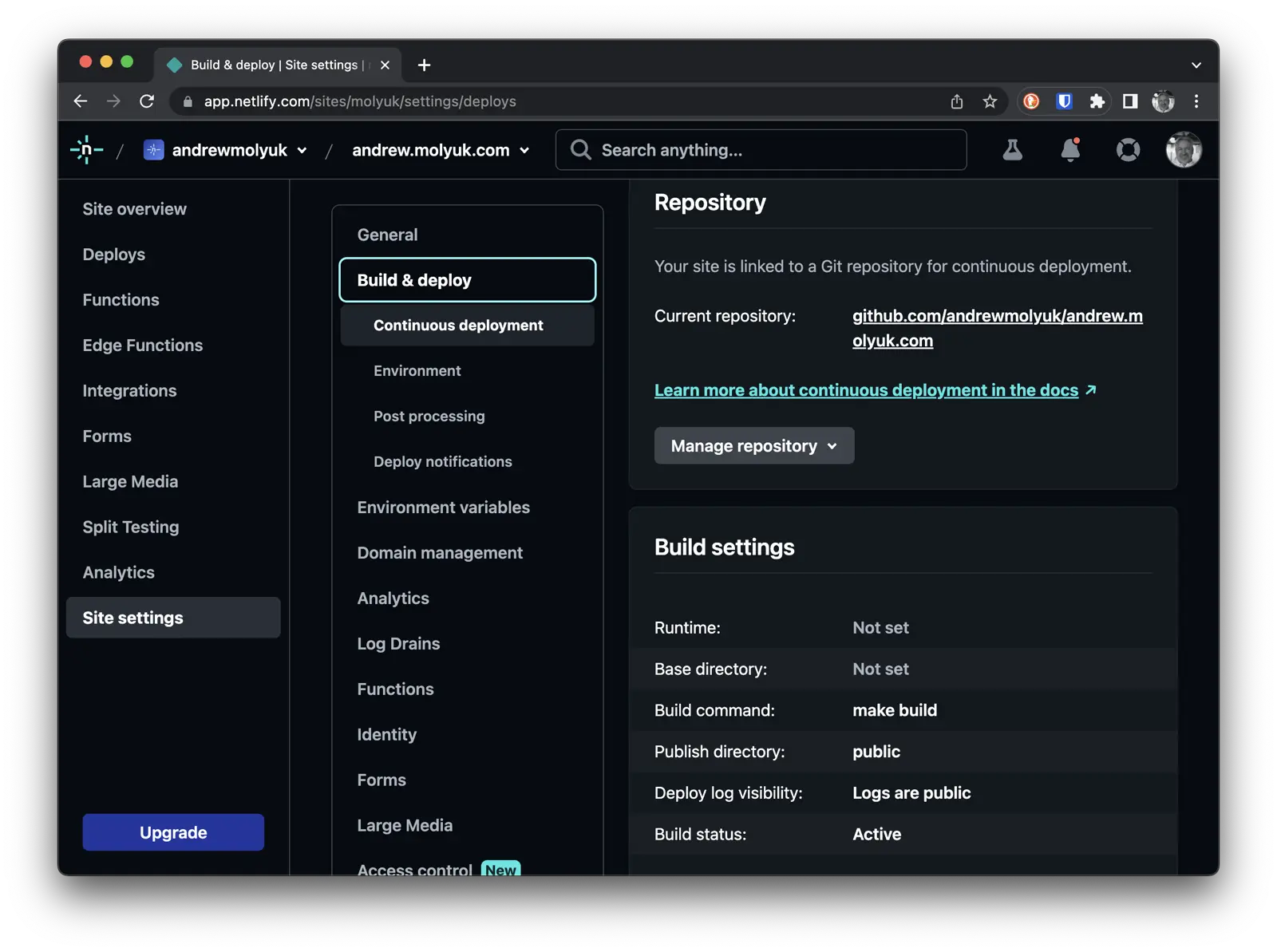
Task: Click Learn more about continuous deployment
Action: [866, 389]
